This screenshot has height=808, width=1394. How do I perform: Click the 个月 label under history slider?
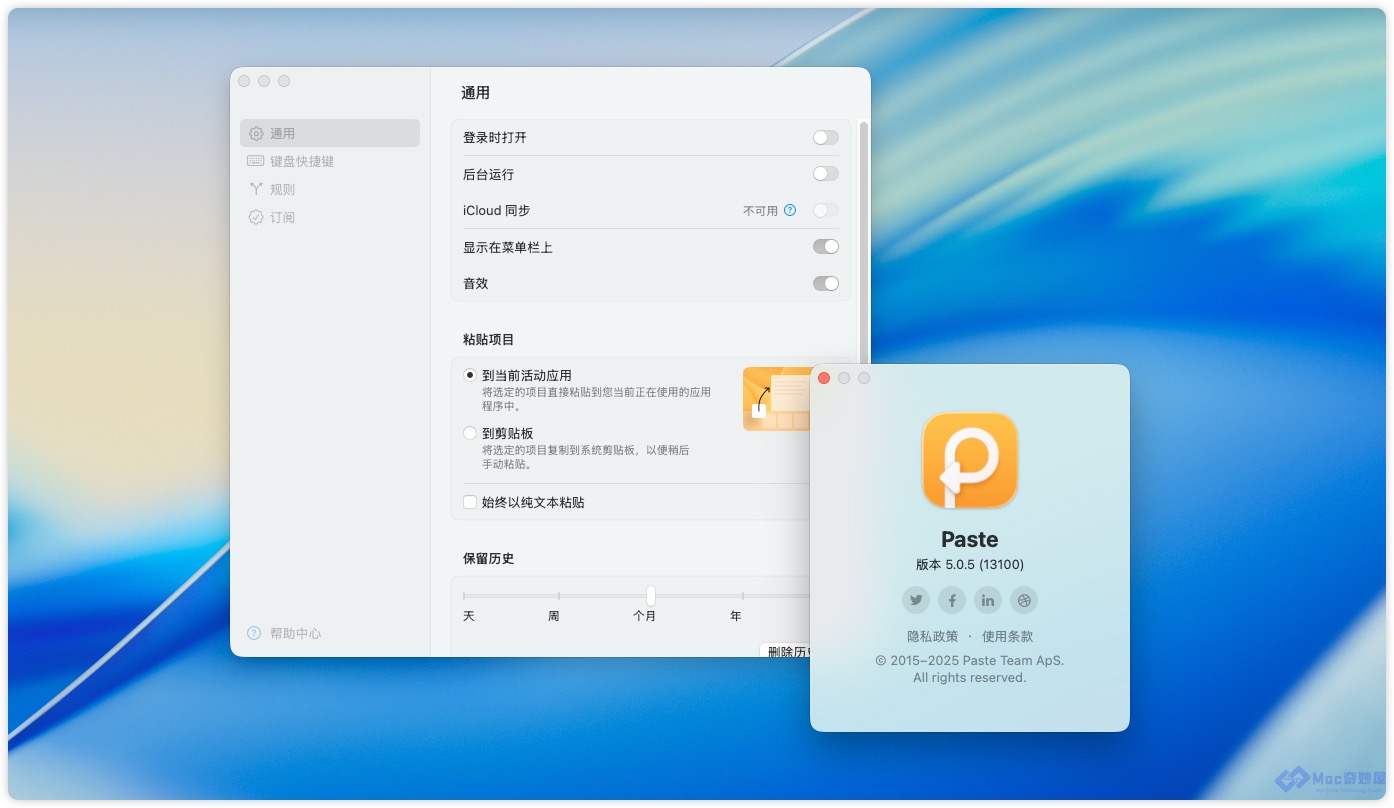(645, 616)
